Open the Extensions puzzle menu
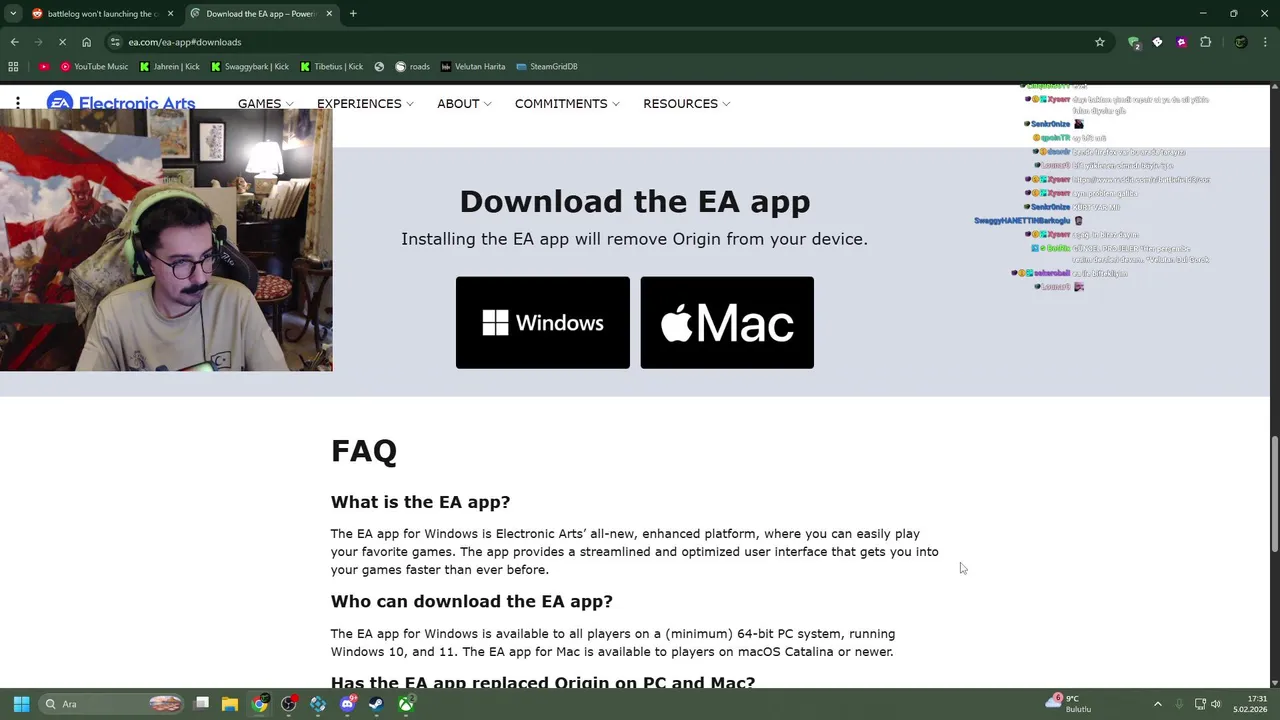Screen dimensions: 1280x720 coord(1205,42)
